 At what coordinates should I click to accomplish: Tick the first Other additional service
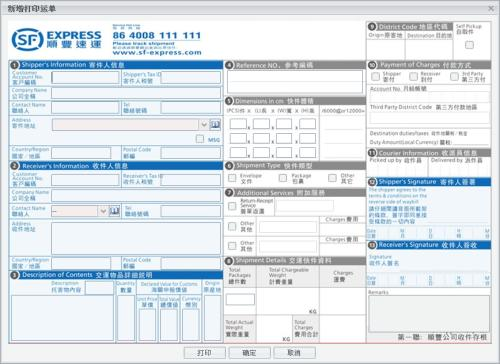232,227
